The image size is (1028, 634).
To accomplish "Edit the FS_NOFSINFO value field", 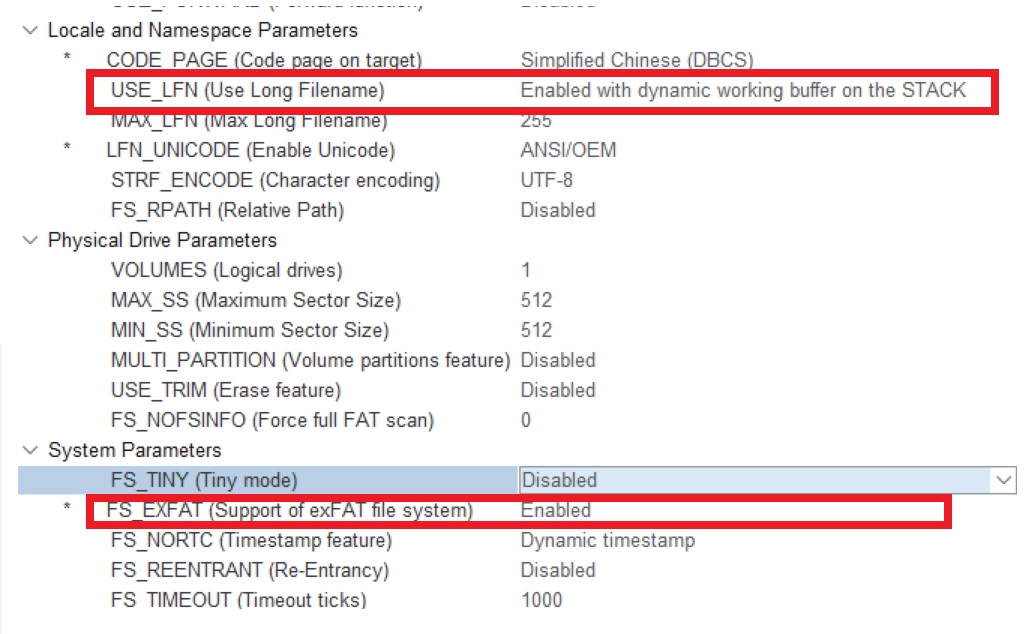I will (x=527, y=421).
